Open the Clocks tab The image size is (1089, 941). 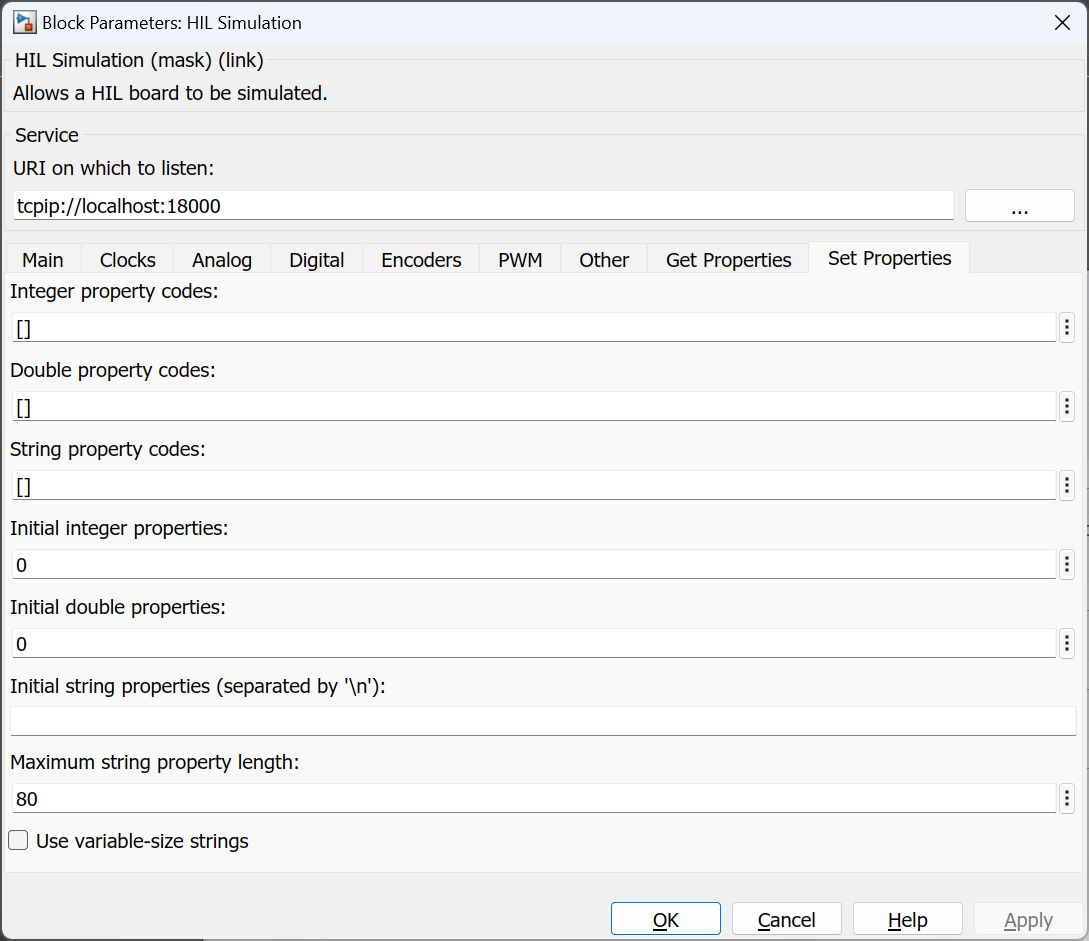(x=127, y=260)
